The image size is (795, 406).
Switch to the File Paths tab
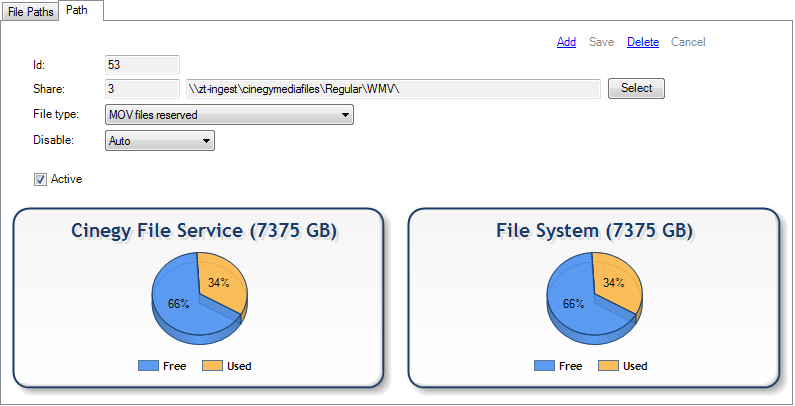[30, 12]
